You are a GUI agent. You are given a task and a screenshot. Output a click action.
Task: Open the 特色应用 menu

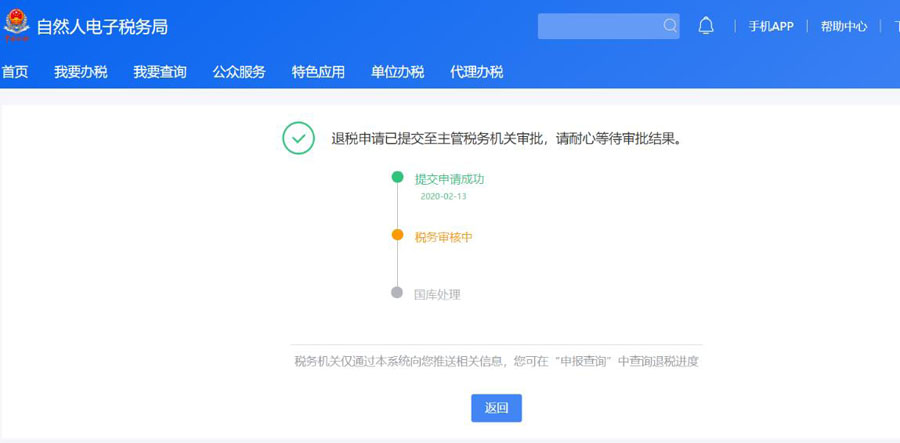318,72
